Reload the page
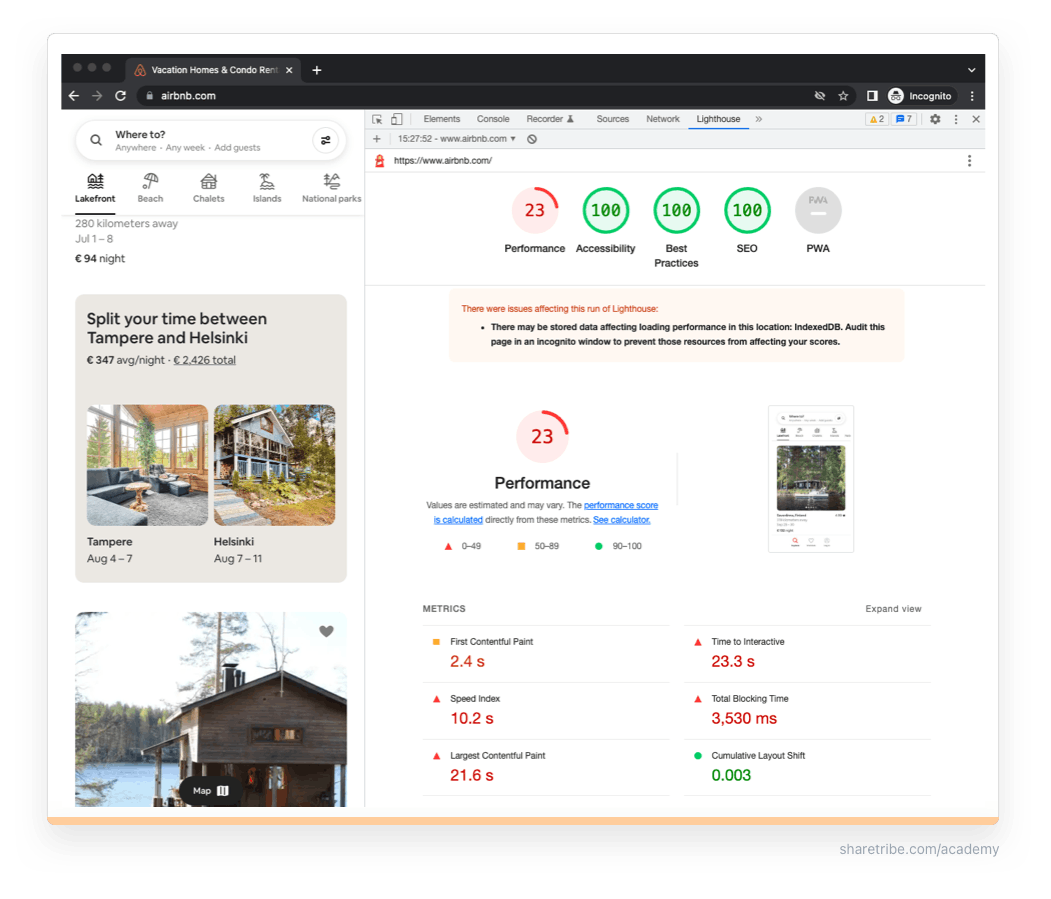This screenshot has width=1051, height=899. (x=121, y=96)
